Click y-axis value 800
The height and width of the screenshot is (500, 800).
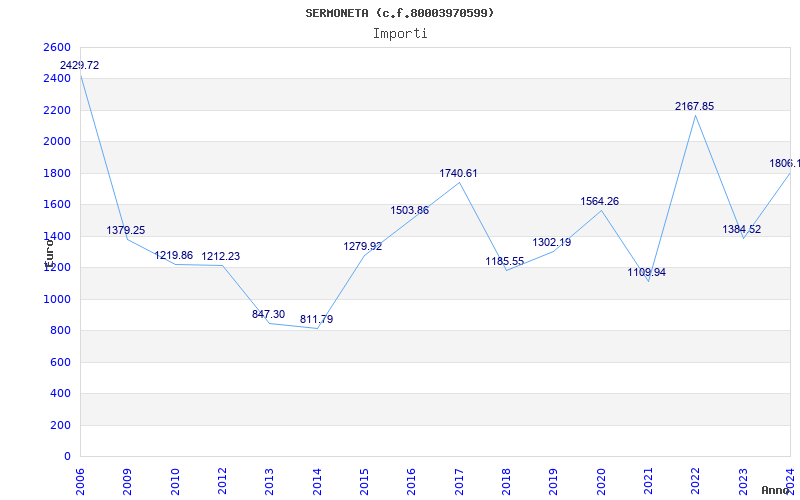click(x=60, y=331)
